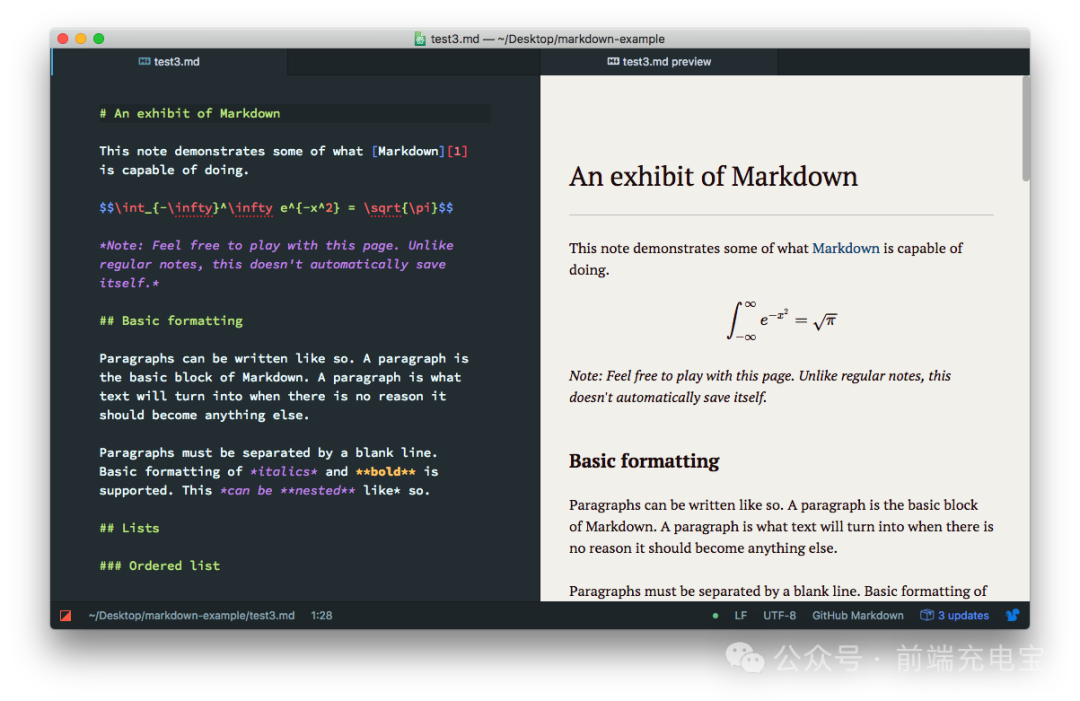Click the italic Note paragraph in preview
Image resolution: width=1080 pixels, height=701 pixels.
coord(760,386)
